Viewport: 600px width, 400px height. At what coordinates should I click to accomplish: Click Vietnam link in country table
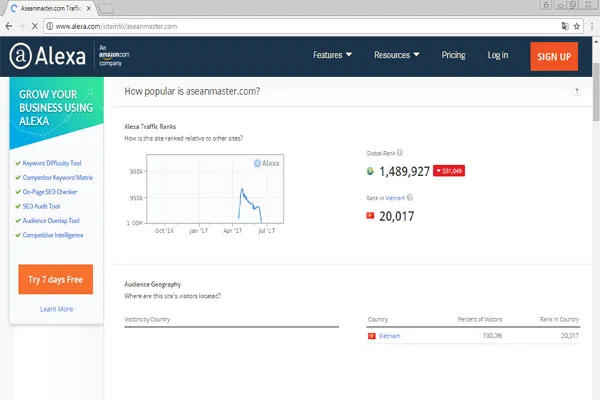[389, 336]
